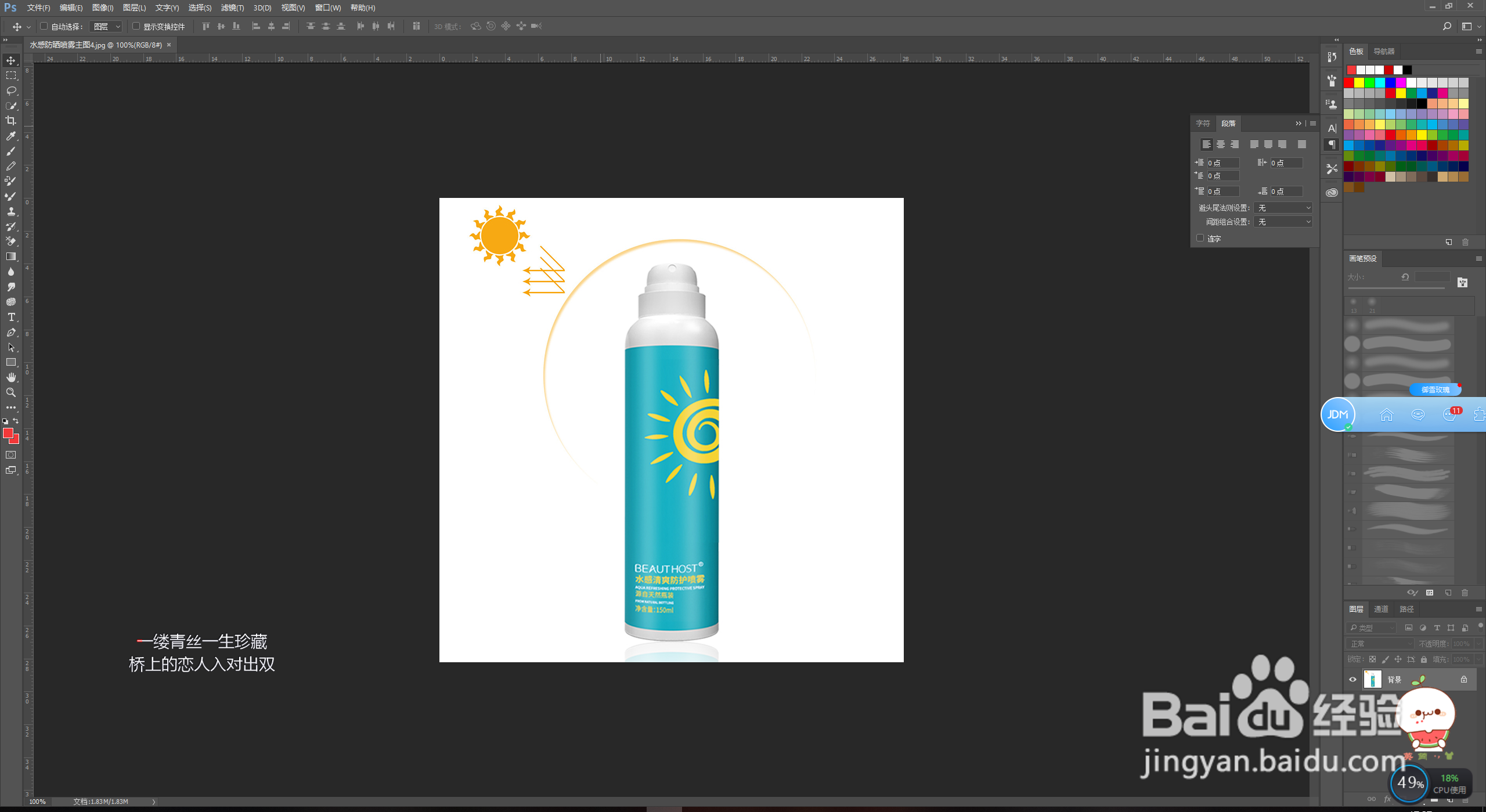Click center text alignment in paragraph panel
This screenshot has width=1486, height=812.
[1221, 144]
